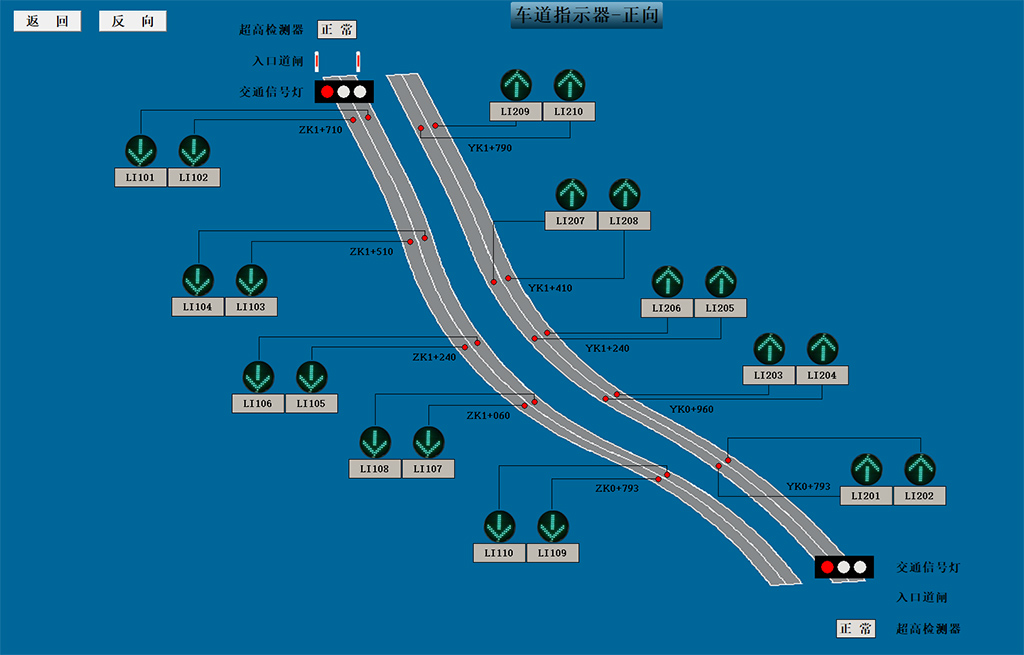1024x655 pixels.
Task: Toggle the top entrance barrier gate
Action: pos(337,62)
